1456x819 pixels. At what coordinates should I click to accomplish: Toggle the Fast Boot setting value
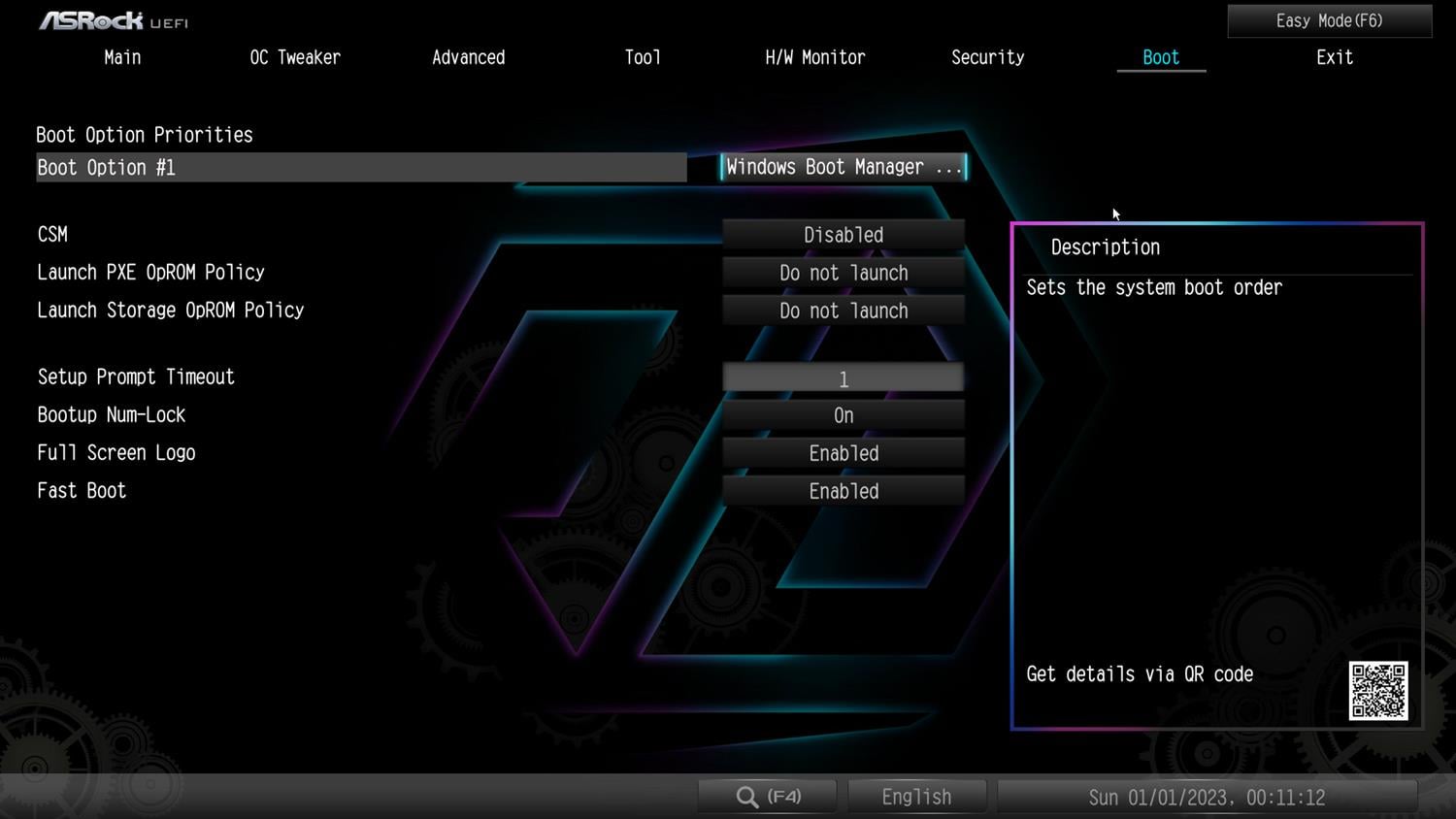(843, 491)
